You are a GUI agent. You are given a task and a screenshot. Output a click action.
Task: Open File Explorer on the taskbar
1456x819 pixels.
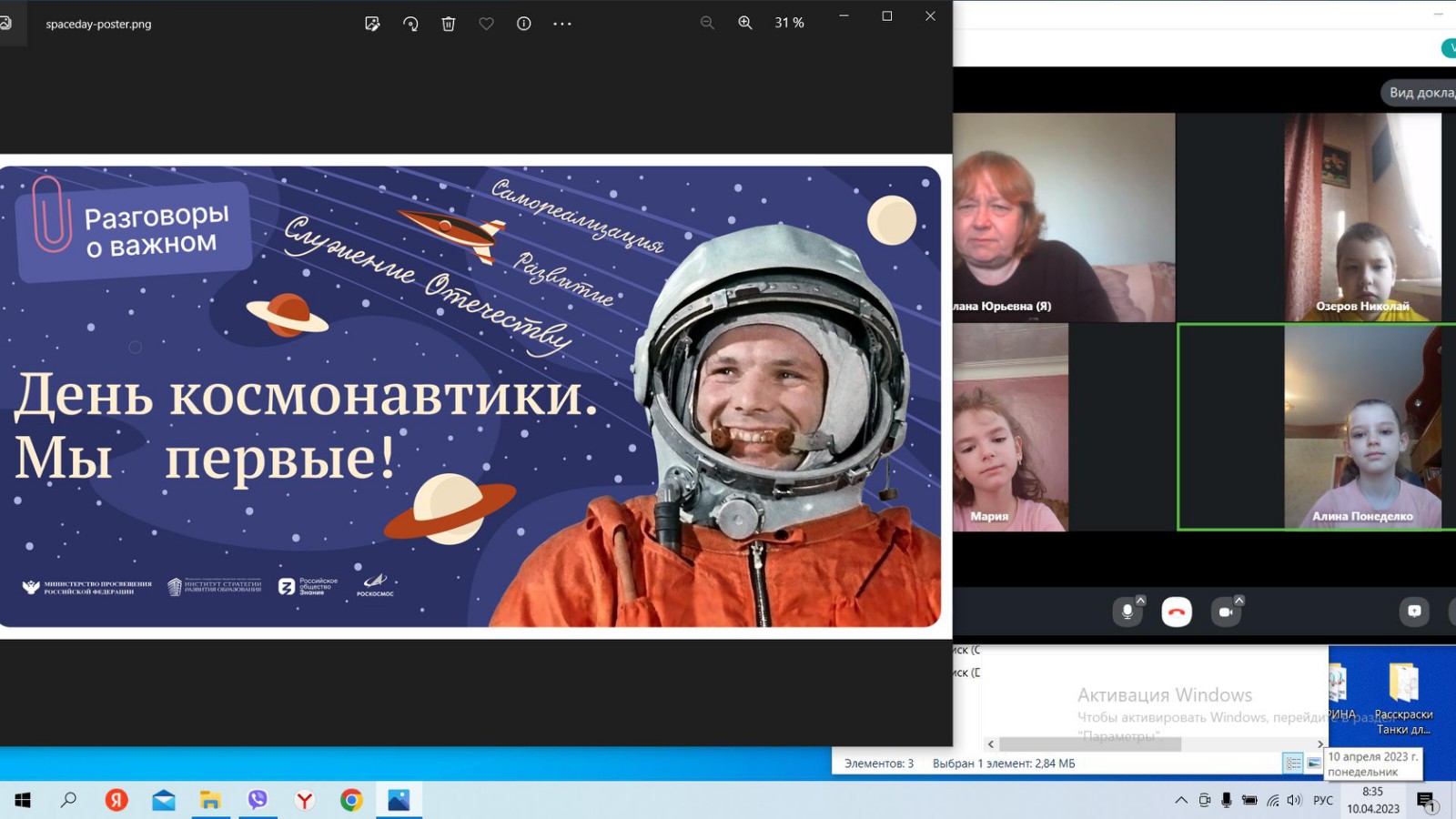(211, 800)
